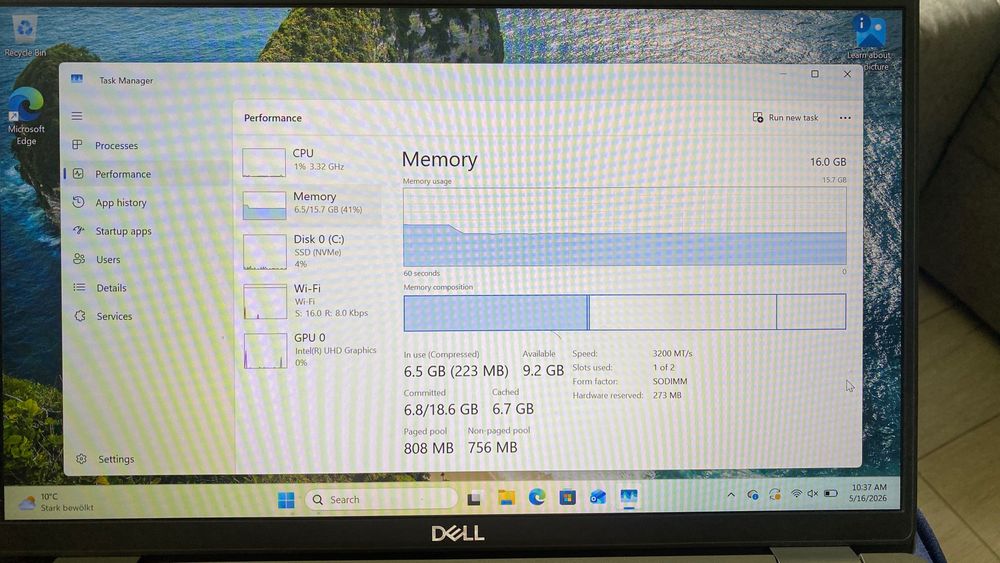Screen dimensions: 1000x563
Task: Click the Windows Update refresh tray icon
Action: click(x=775, y=494)
